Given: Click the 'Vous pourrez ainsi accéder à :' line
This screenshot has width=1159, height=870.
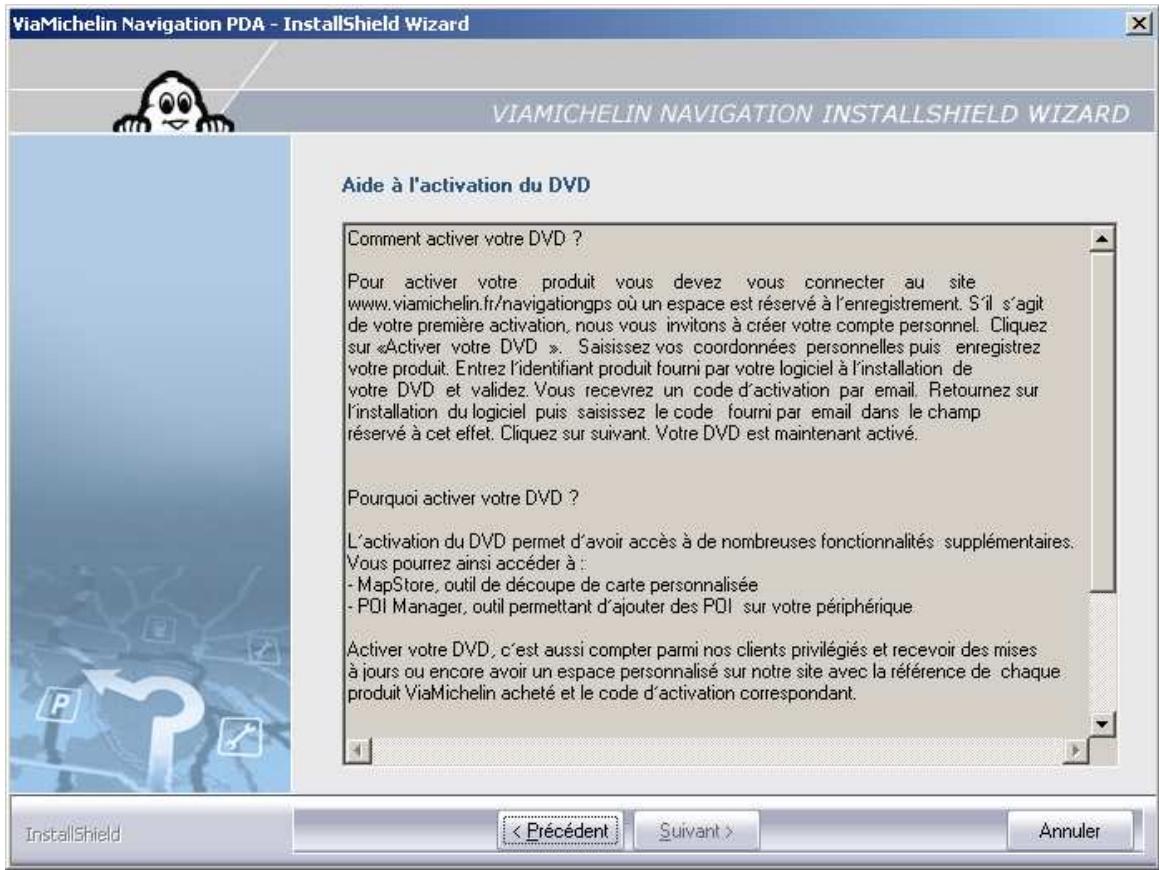Looking at the screenshot, I should point(466,563).
